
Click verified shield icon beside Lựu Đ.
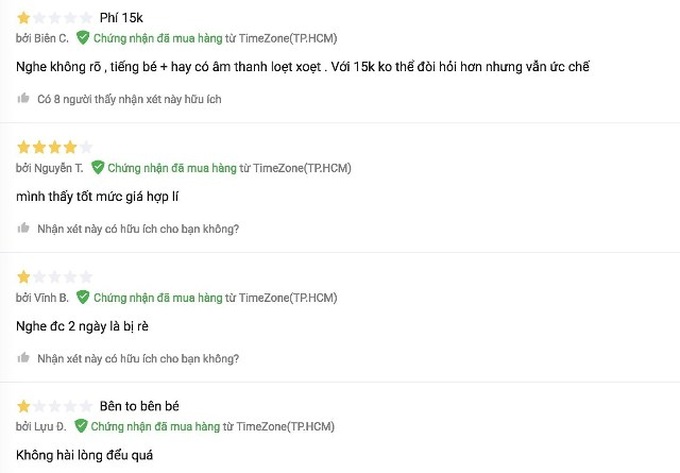tap(81, 426)
